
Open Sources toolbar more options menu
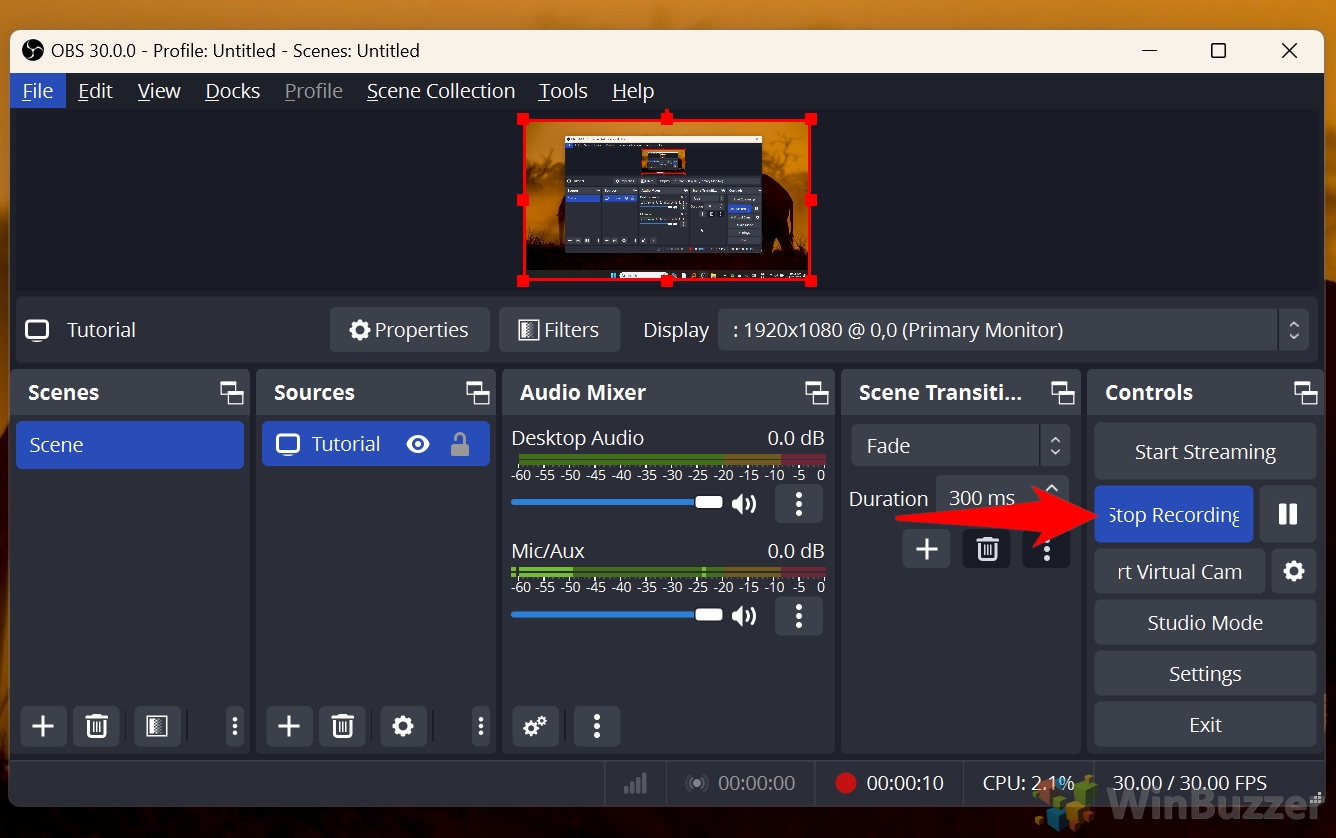pos(480,726)
